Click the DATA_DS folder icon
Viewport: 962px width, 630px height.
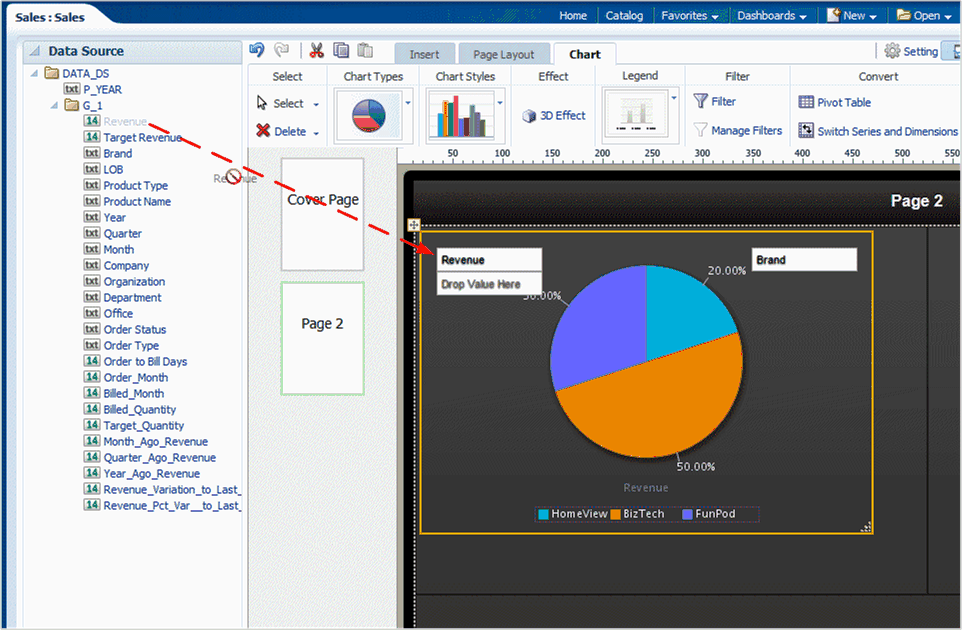point(52,73)
